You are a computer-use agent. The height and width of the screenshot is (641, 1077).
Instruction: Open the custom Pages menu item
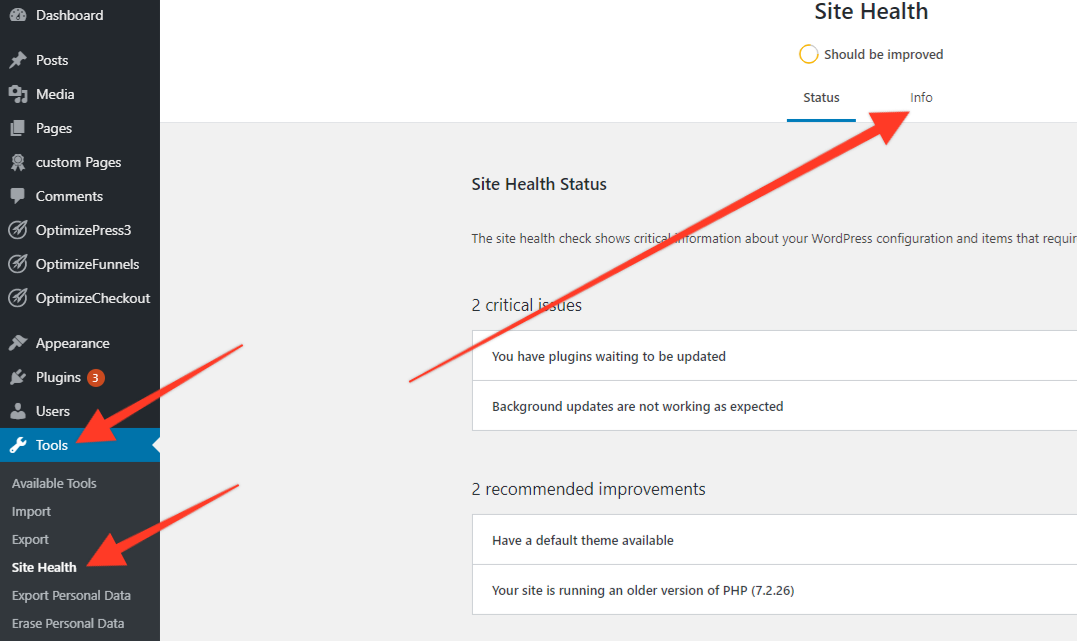[x=80, y=162]
